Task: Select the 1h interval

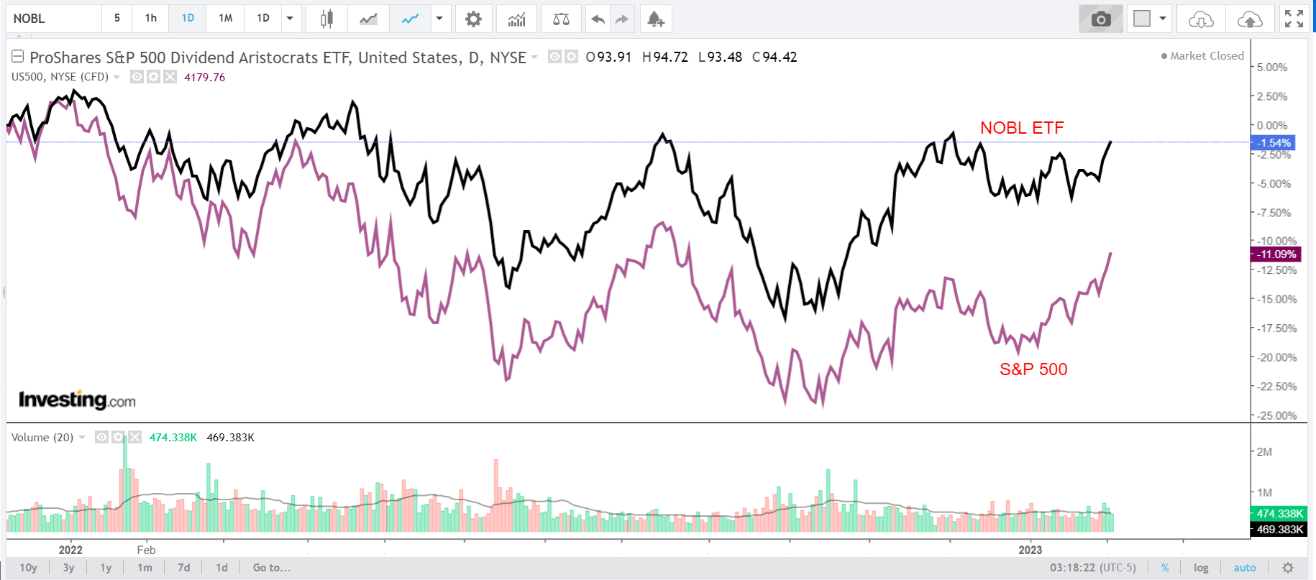Action: point(150,18)
